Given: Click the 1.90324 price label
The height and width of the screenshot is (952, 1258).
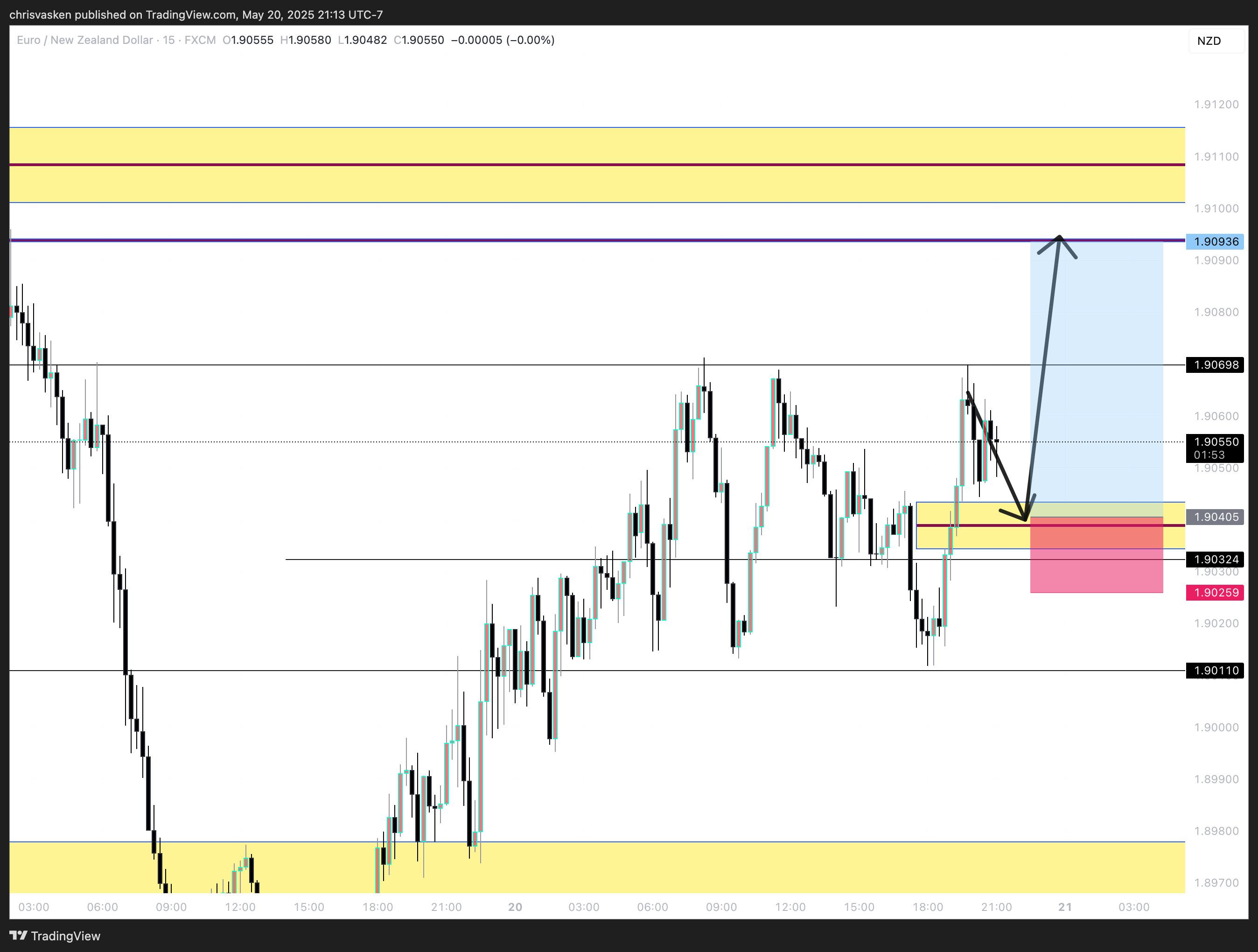Looking at the screenshot, I should 1215,560.
